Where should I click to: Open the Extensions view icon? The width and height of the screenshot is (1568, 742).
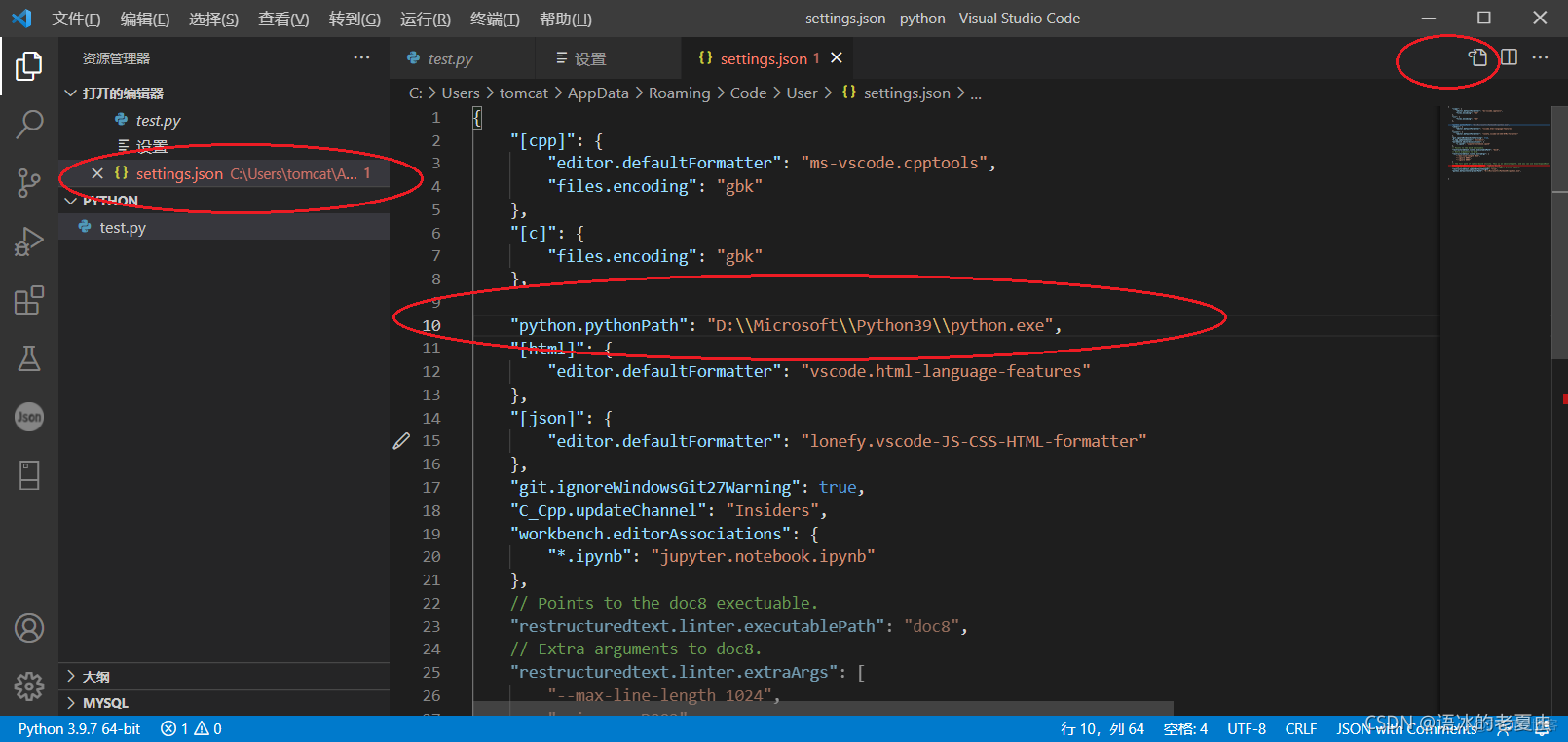29,300
